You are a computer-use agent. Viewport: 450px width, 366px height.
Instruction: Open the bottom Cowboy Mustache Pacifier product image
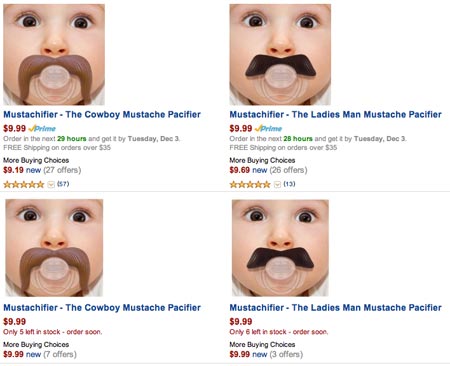54,248
